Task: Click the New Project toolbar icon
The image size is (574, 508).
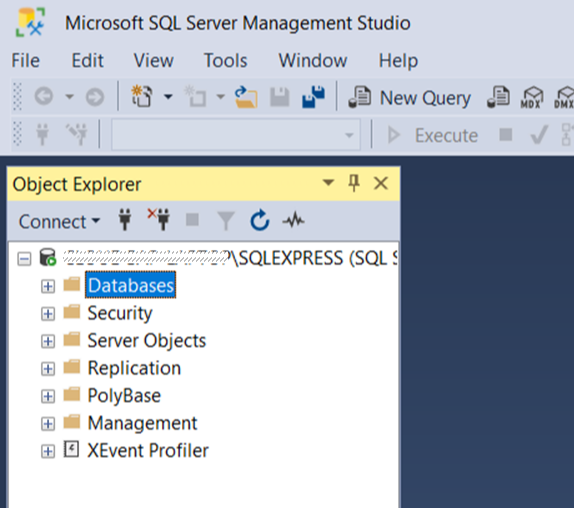Action: click(142, 96)
